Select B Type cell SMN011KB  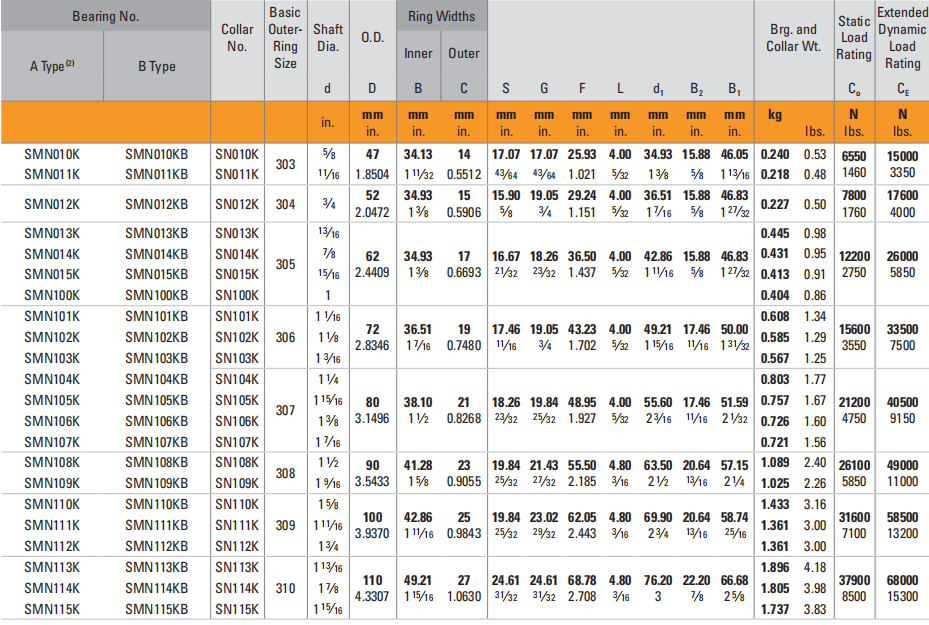(x=156, y=175)
